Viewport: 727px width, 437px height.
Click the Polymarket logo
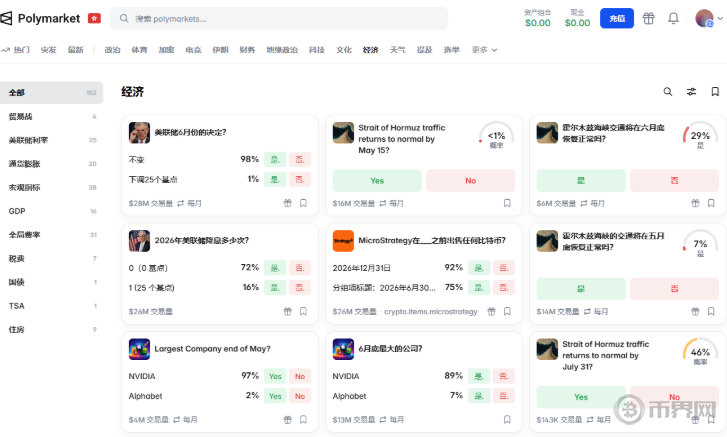pyautogui.click(x=40, y=19)
